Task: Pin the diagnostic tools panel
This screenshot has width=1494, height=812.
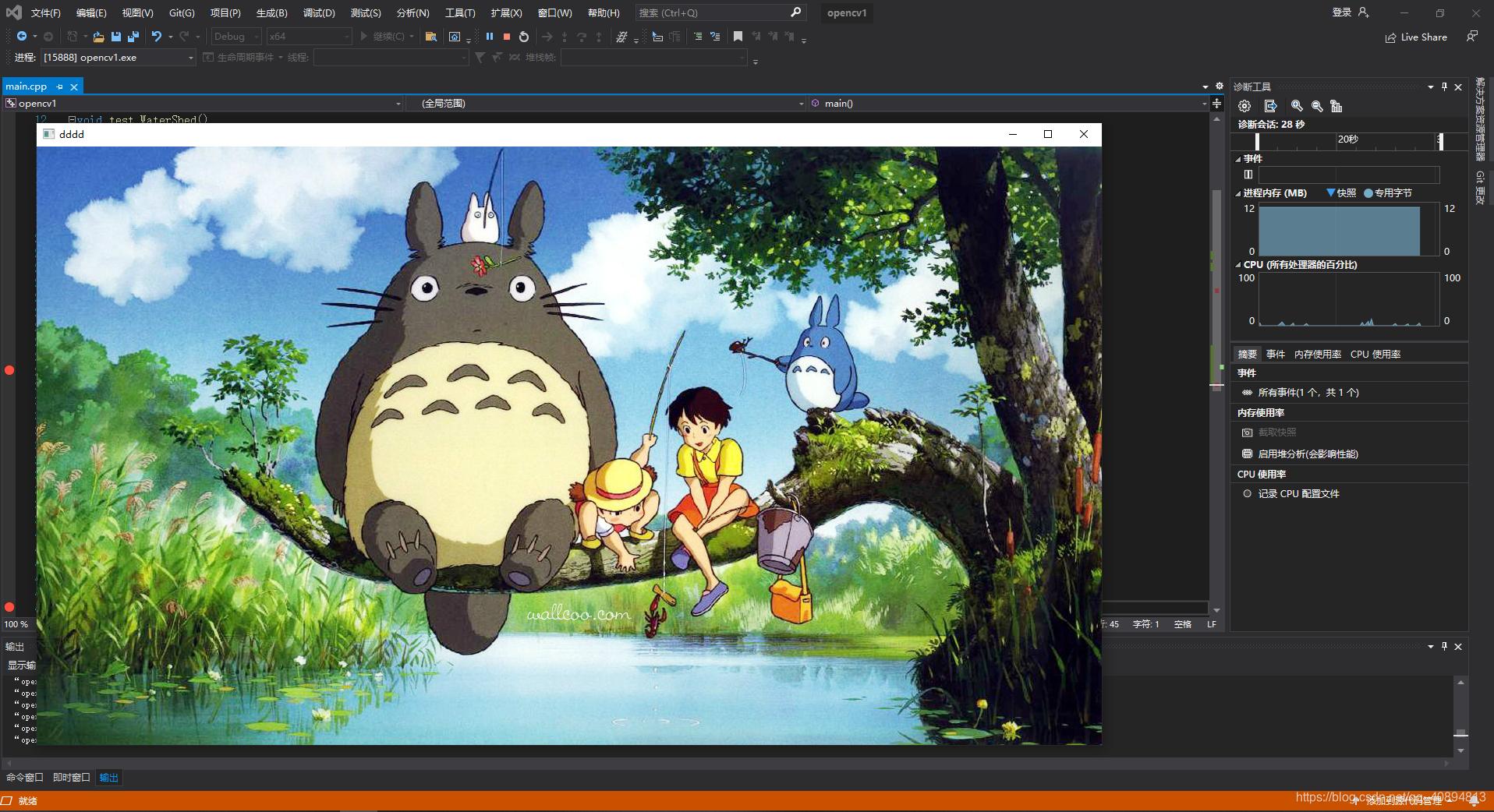Action: point(1444,86)
